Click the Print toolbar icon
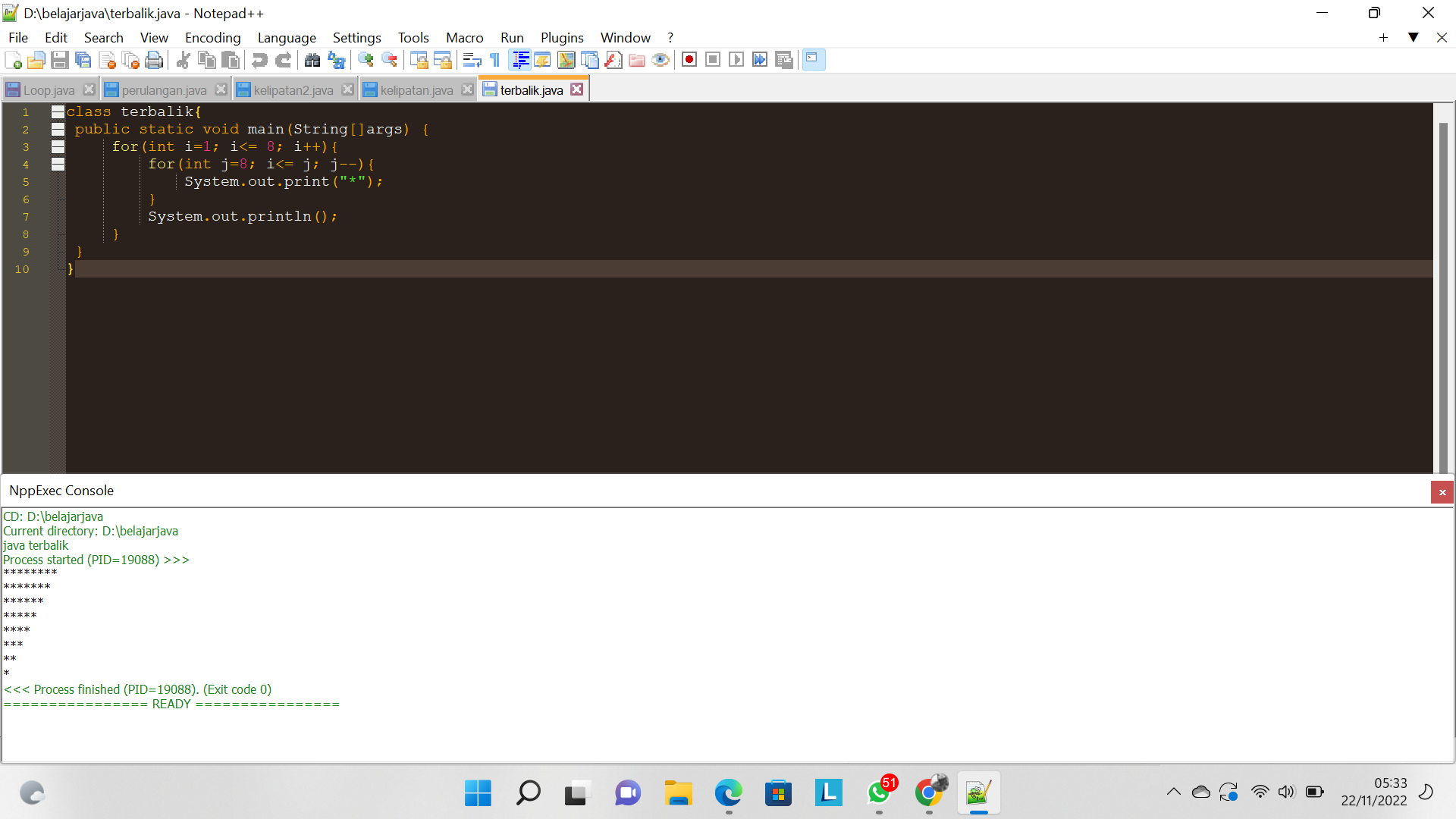Viewport: 1456px width, 819px height. click(x=154, y=60)
